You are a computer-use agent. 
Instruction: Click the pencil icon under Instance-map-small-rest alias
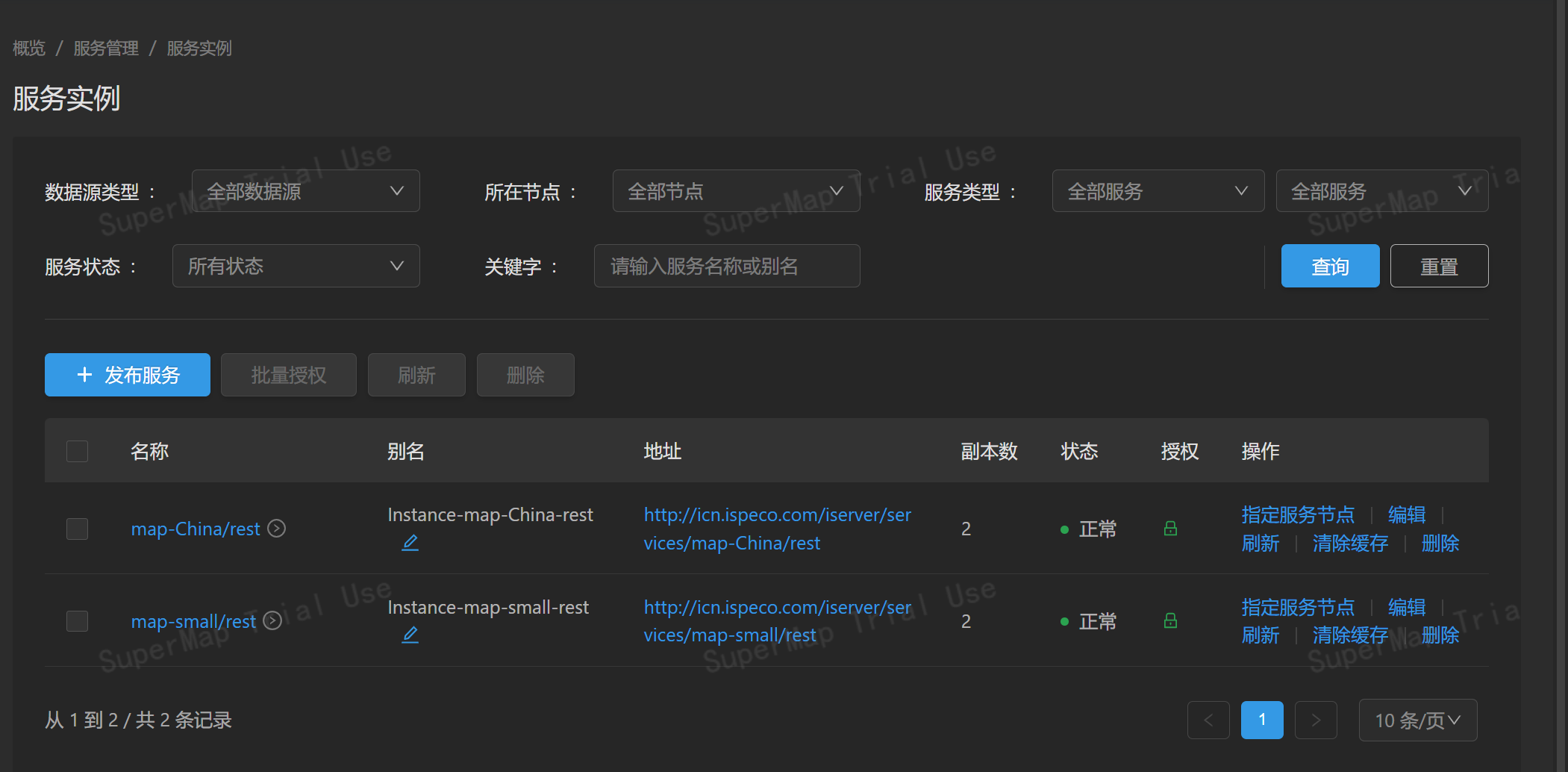[x=410, y=635]
